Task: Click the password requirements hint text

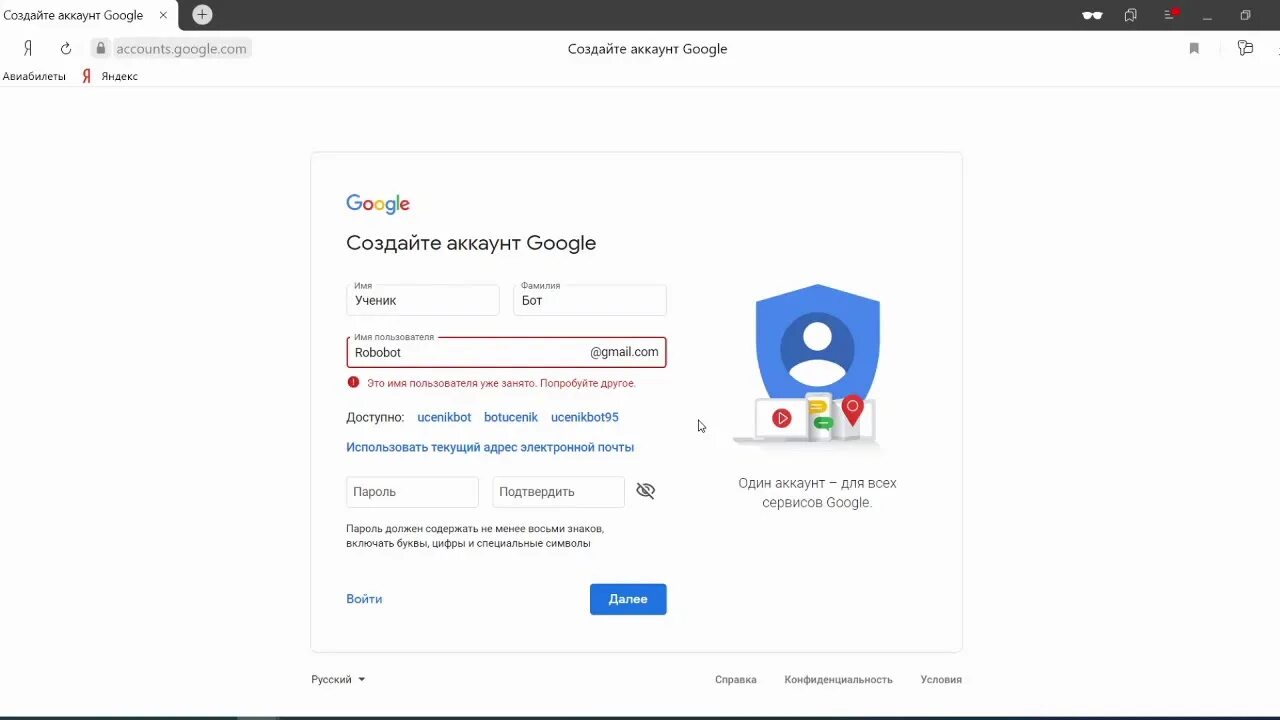Action: pos(476,536)
